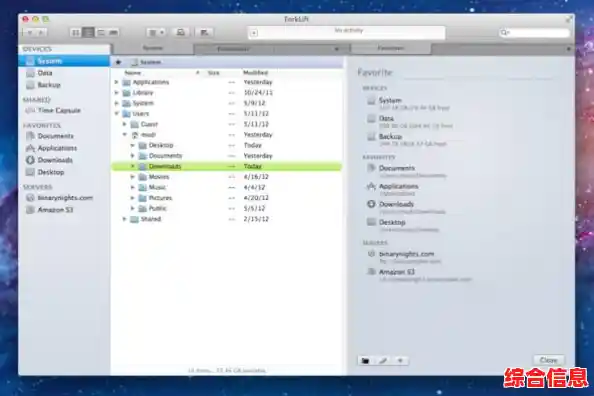This screenshot has width=594, height=396.
Task: Expand the Desktop folder in file list
Action: click(x=133, y=145)
